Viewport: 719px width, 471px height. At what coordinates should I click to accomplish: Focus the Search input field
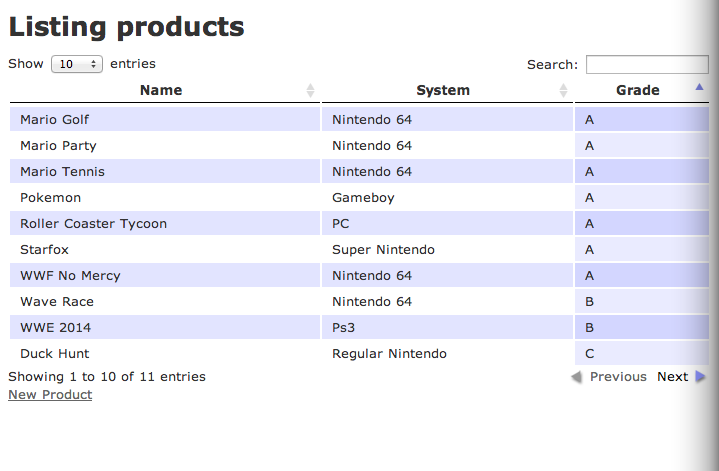[647, 64]
